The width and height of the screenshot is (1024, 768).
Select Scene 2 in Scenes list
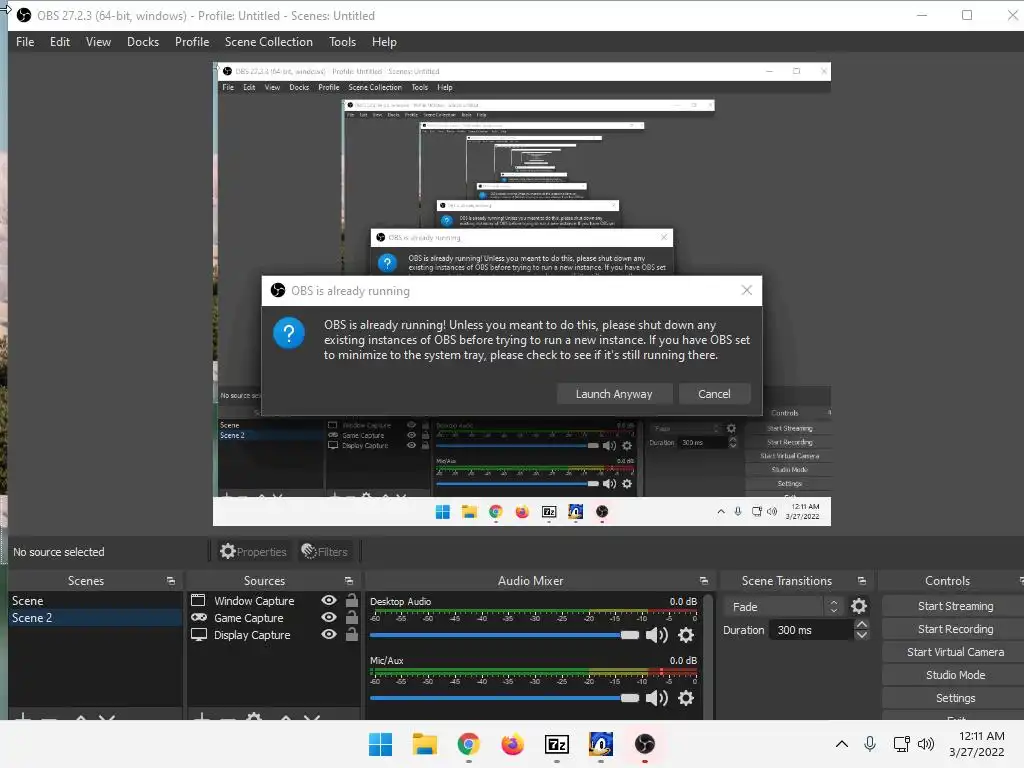point(95,618)
